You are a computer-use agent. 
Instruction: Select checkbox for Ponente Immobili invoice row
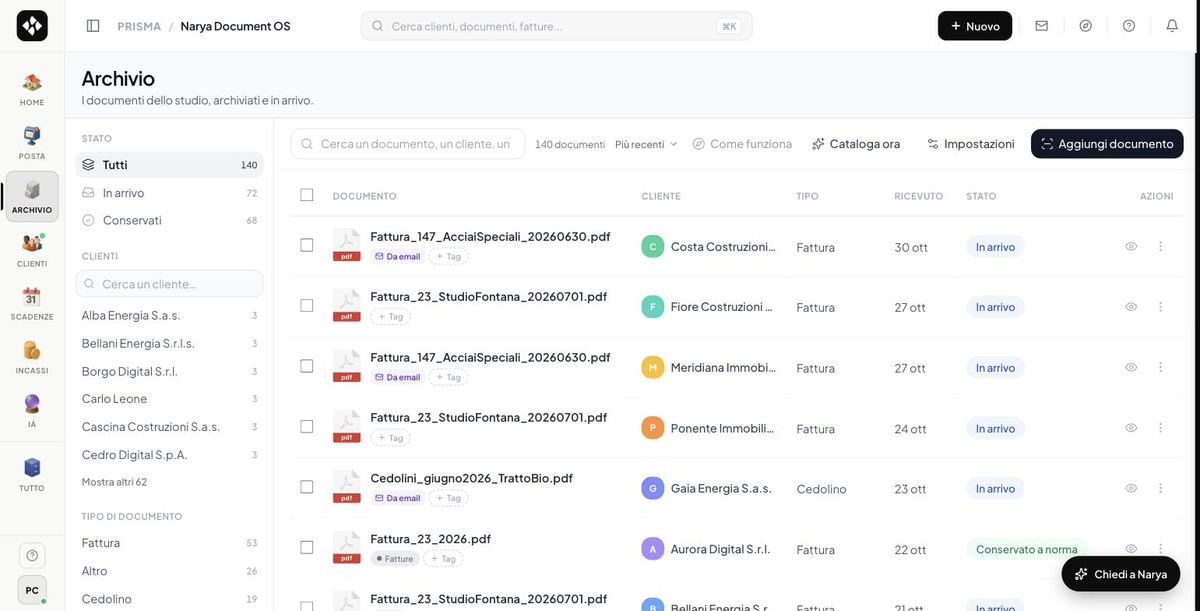[x=307, y=427]
